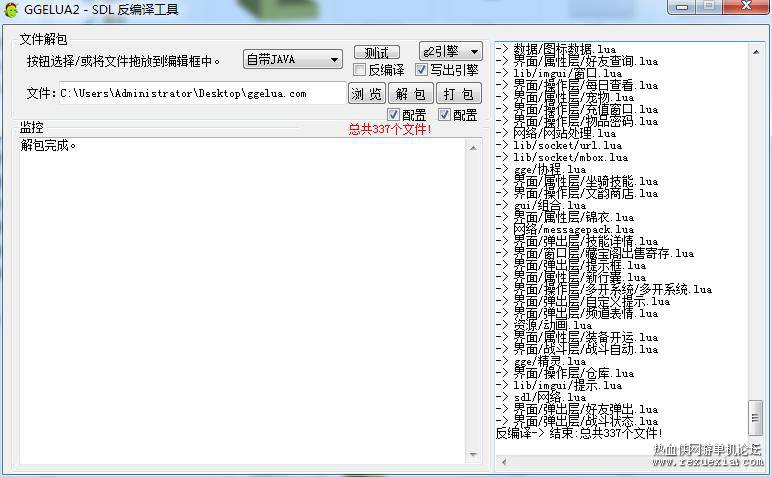Select the 界面/属性层/好友查询.lua line
The height and width of the screenshot is (477, 772).
(577, 61)
